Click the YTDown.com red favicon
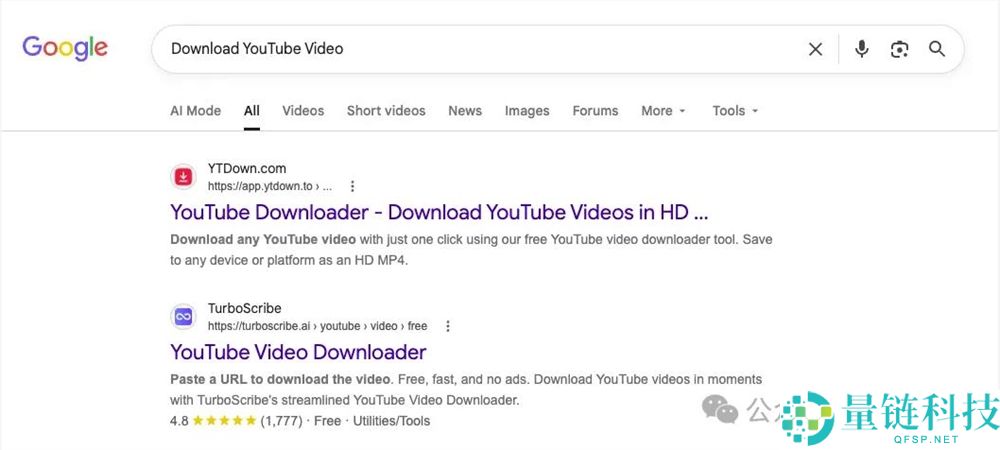This screenshot has height=450, width=1000. point(184,177)
